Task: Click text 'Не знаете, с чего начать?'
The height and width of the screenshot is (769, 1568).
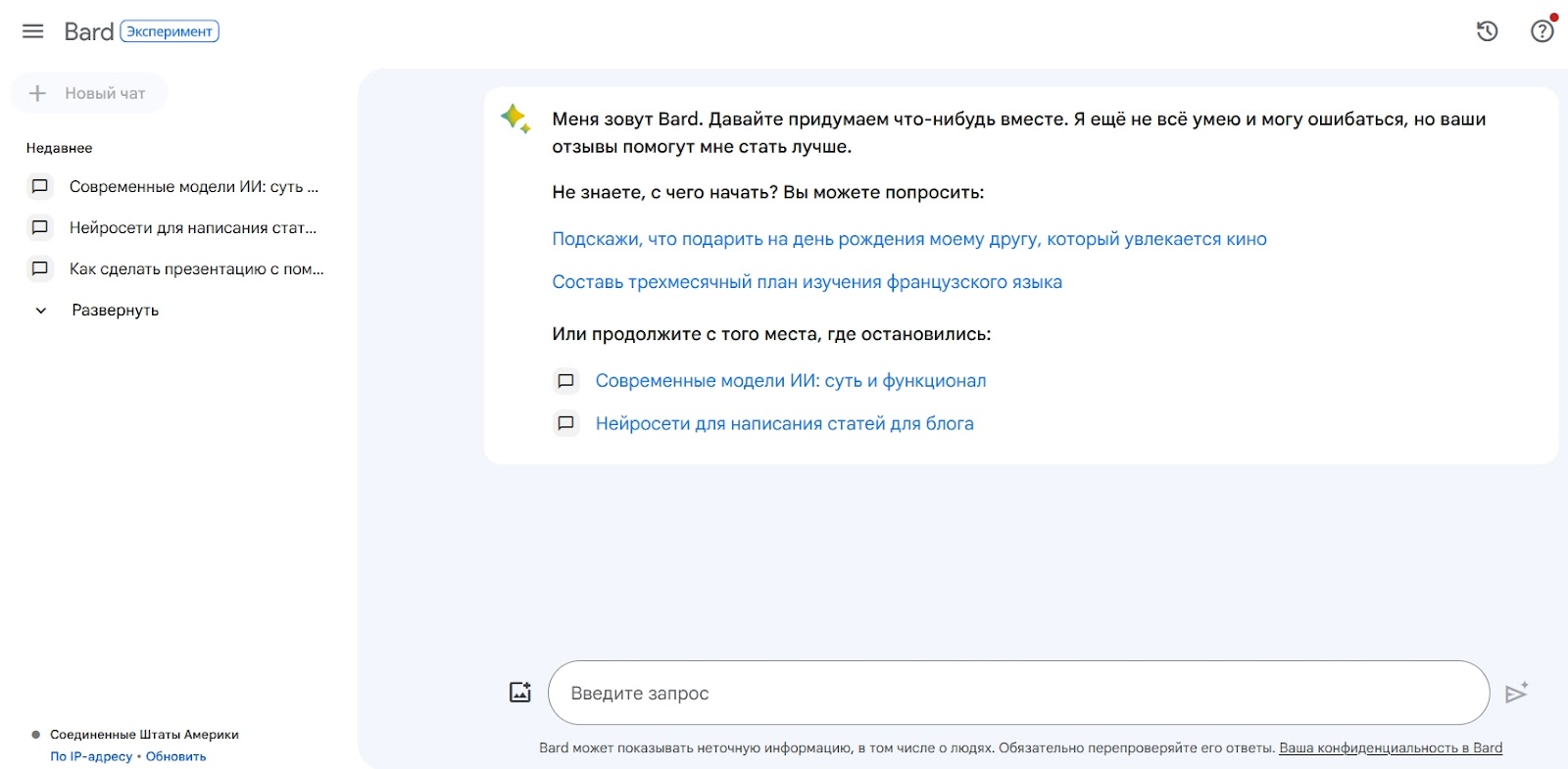Action: [x=665, y=192]
